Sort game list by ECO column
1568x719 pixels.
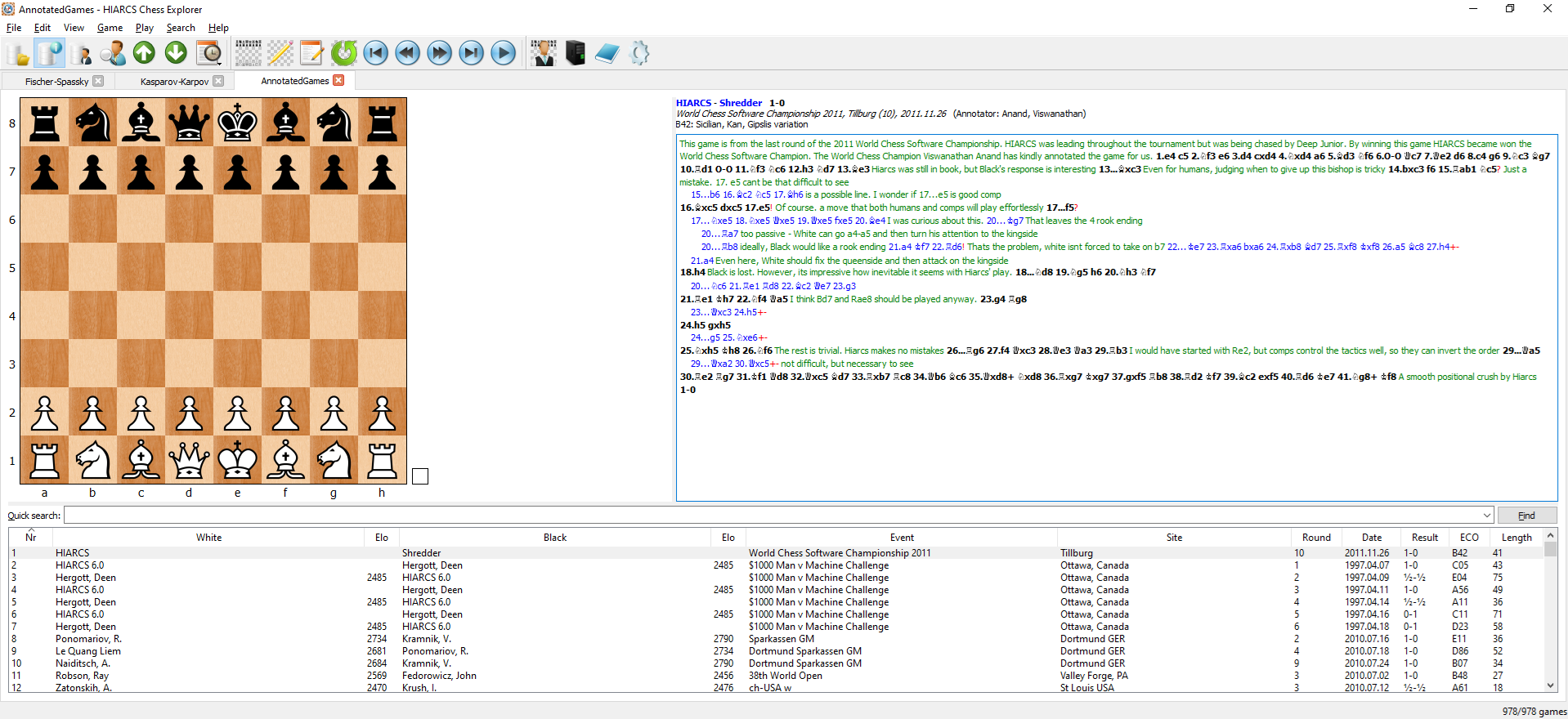(1469, 538)
